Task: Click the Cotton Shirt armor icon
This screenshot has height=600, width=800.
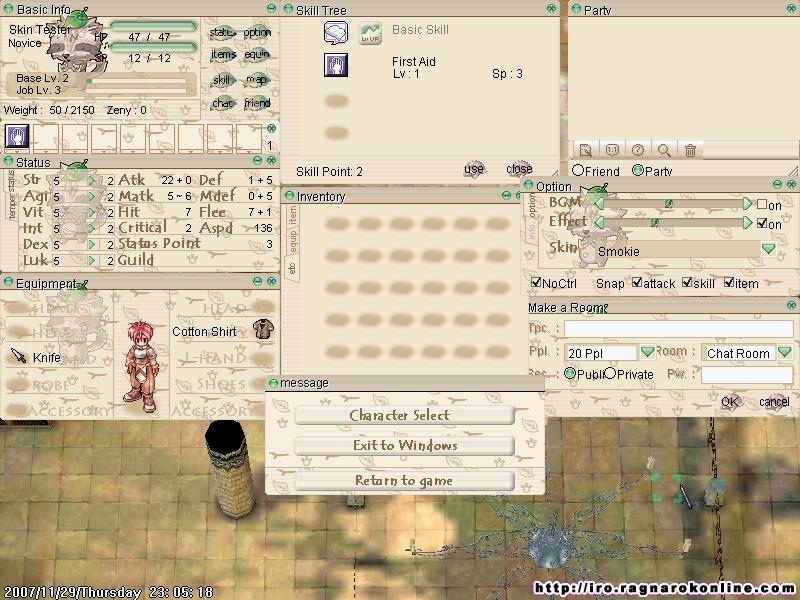Action: click(263, 330)
